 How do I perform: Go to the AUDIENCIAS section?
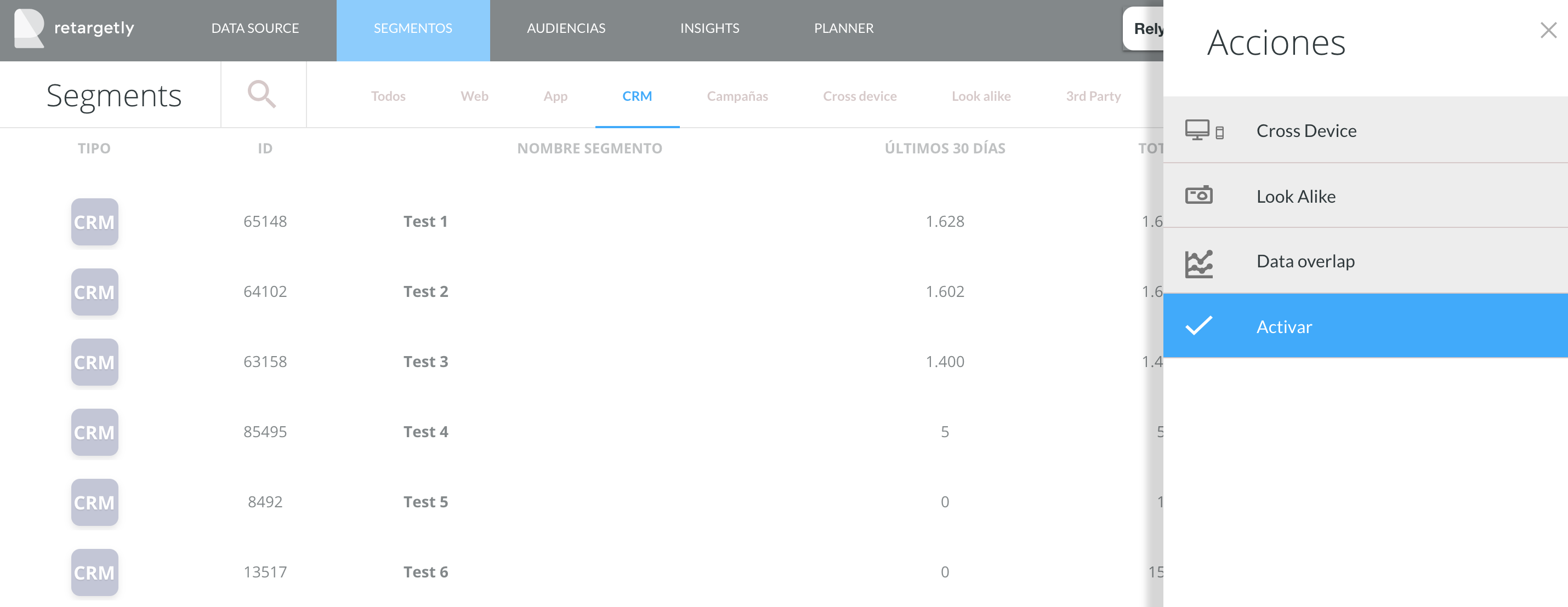pos(565,28)
